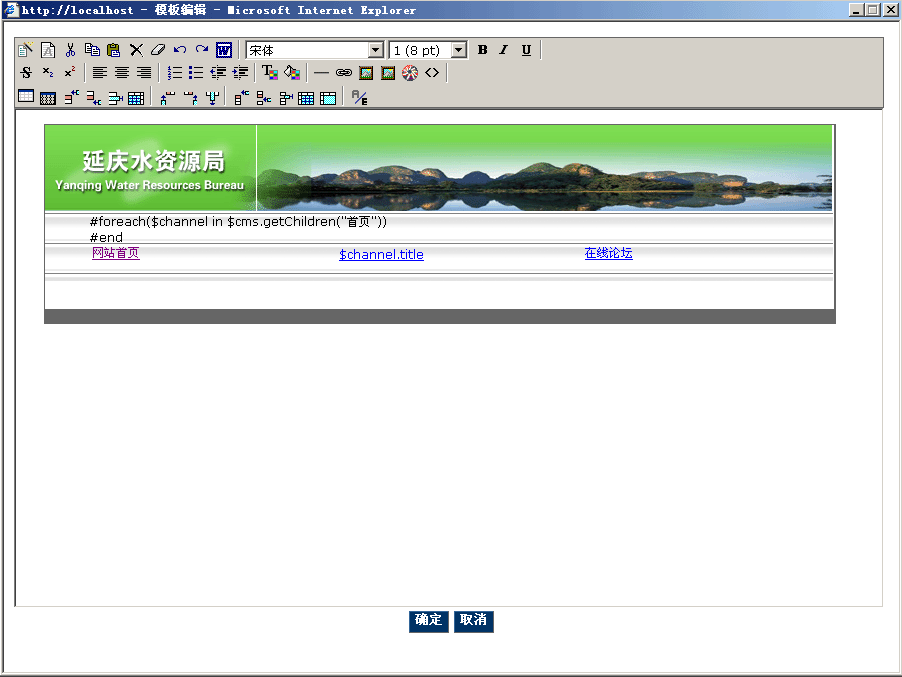
Task: Toggle italic formatting with the I button
Action: pos(503,49)
